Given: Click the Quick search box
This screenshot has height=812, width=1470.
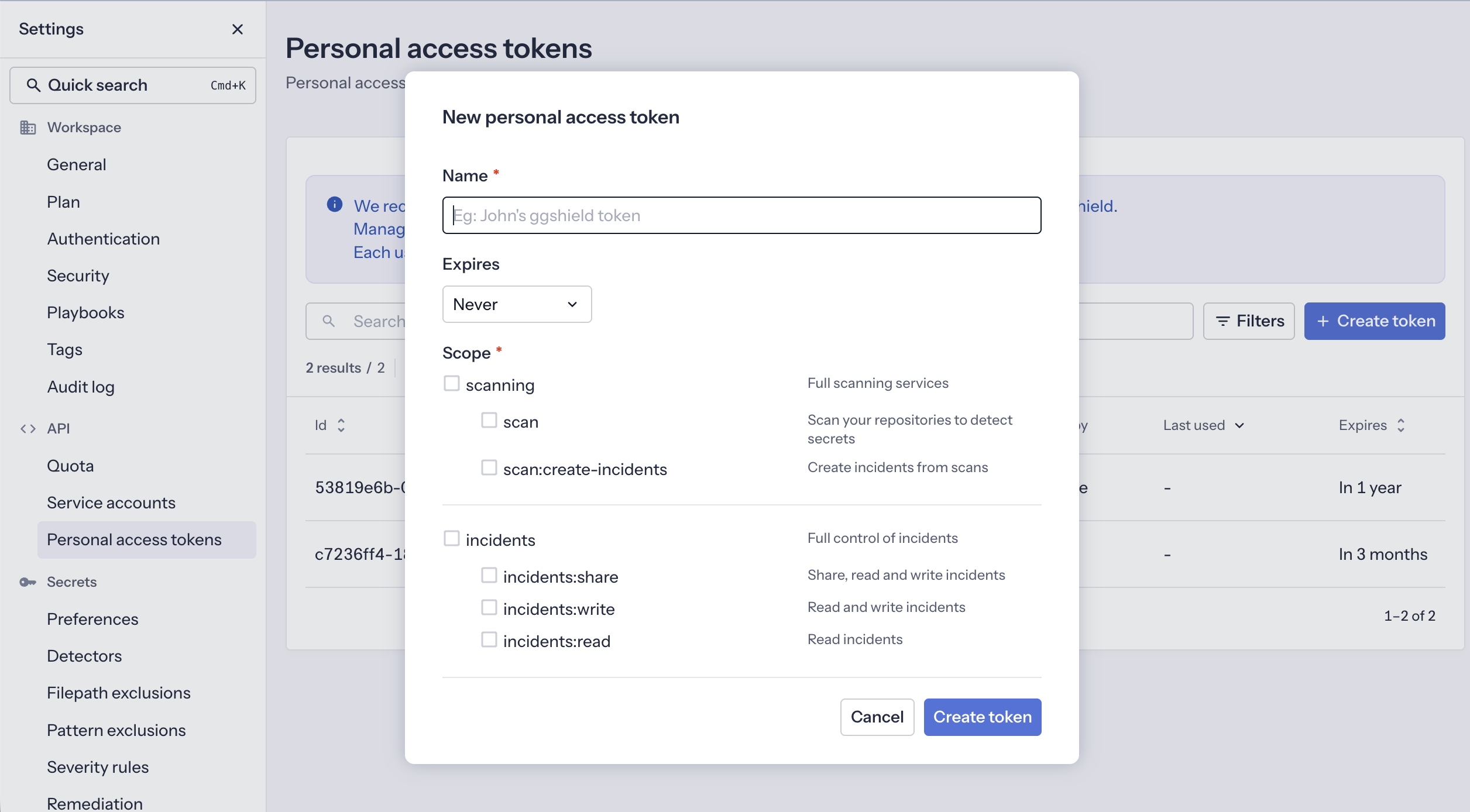Looking at the screenshot, I should click(133, 85).
